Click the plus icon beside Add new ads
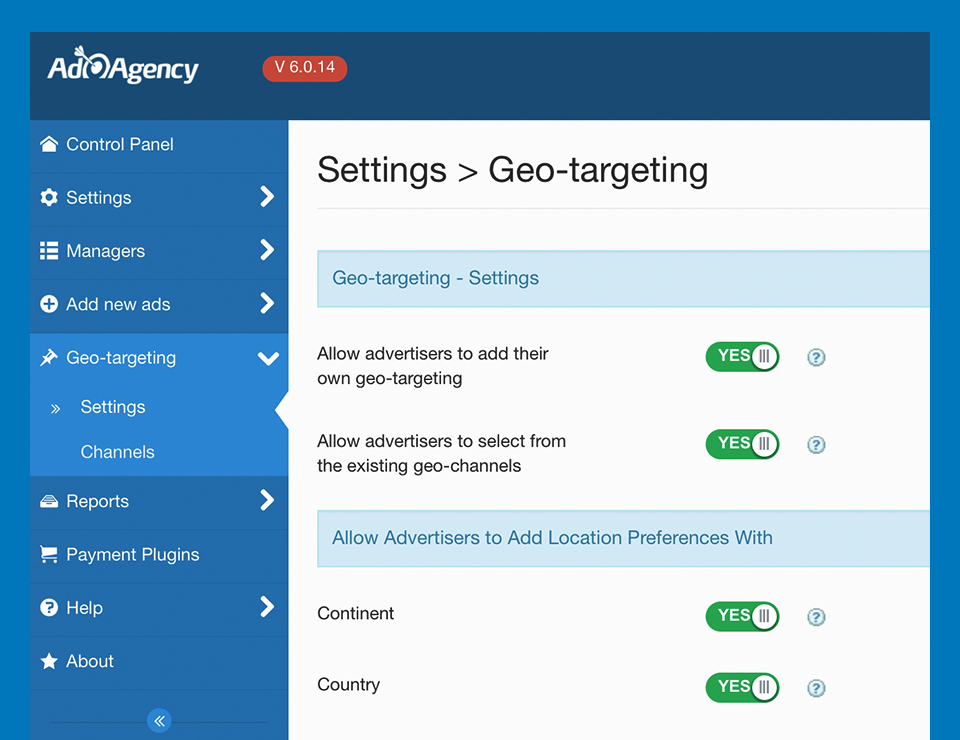Image resolution: width=960 pixels, height=740 pixels. click(49, 304)
